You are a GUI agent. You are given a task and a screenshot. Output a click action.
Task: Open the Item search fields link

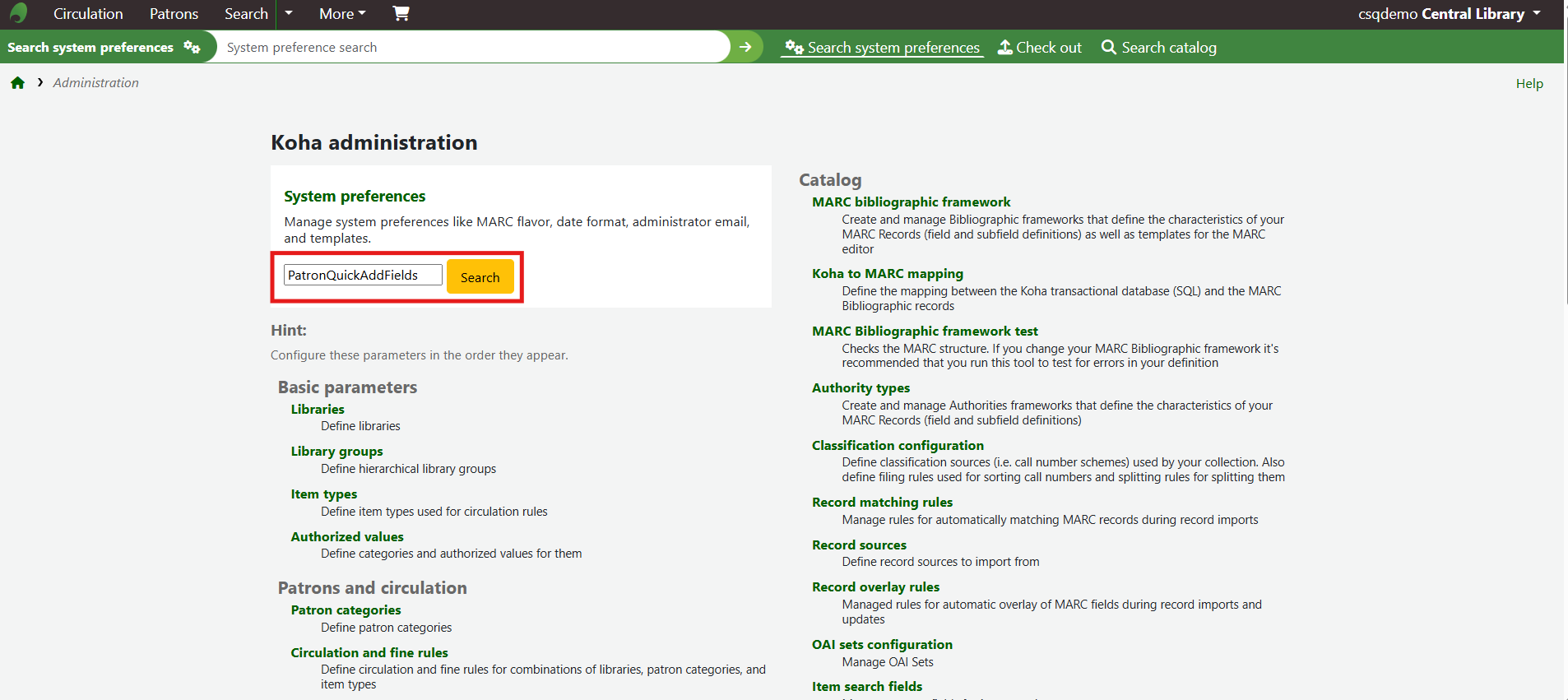[x=867, y=687]
